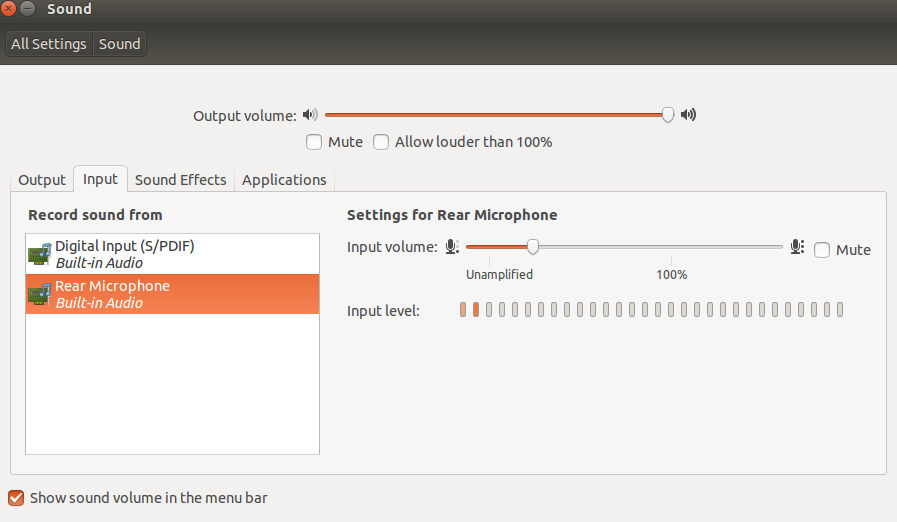Click the high volume speaker icon for output
This screenshot has width=897, height=522.
click(x=688, y=115)
